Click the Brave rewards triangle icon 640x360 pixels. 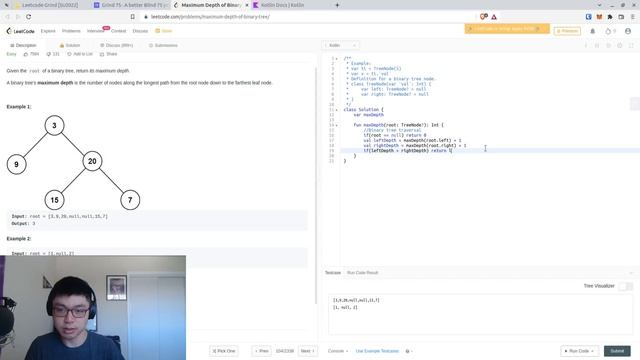click(x=494, y=17)
